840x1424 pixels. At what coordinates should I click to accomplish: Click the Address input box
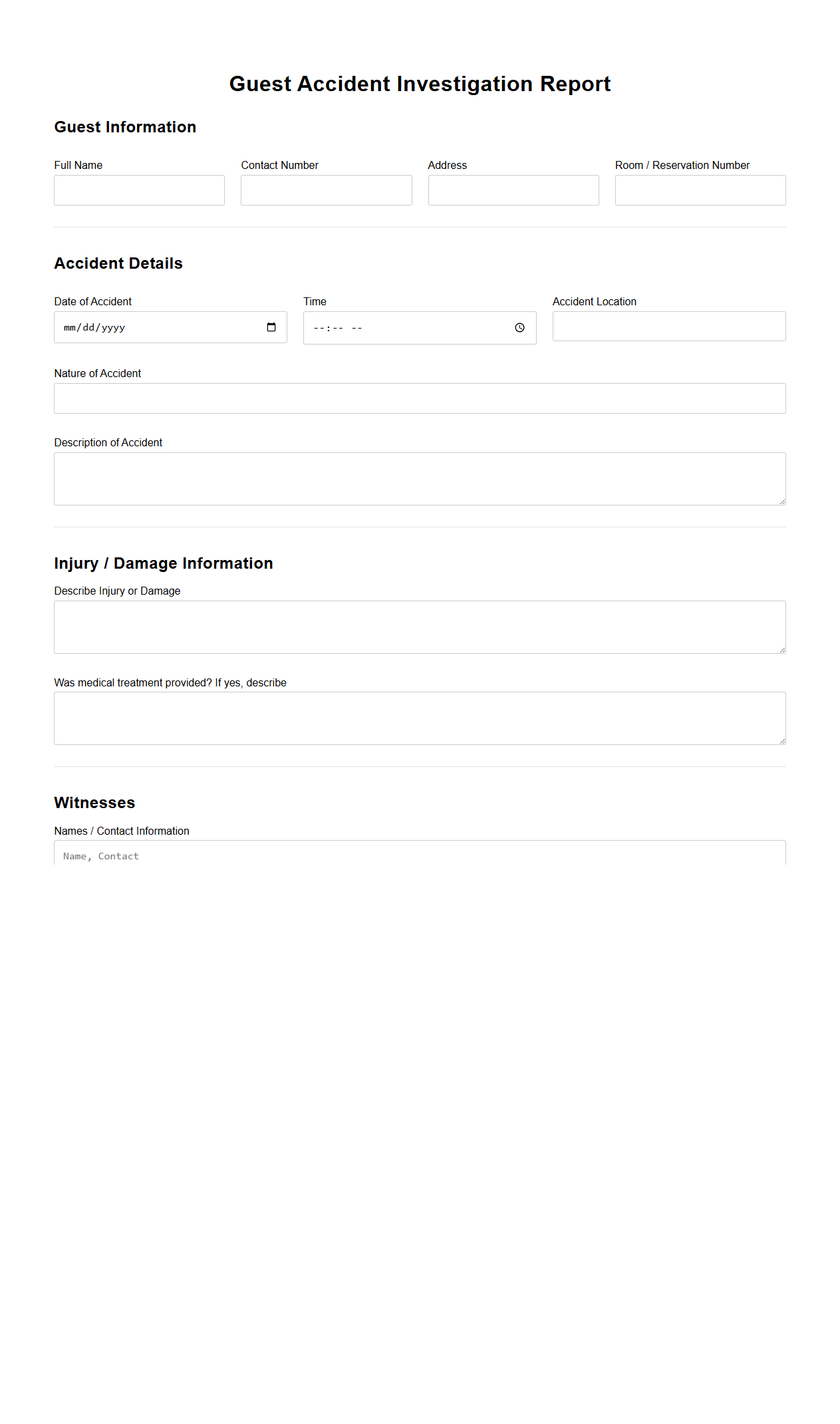coord(513,190)
